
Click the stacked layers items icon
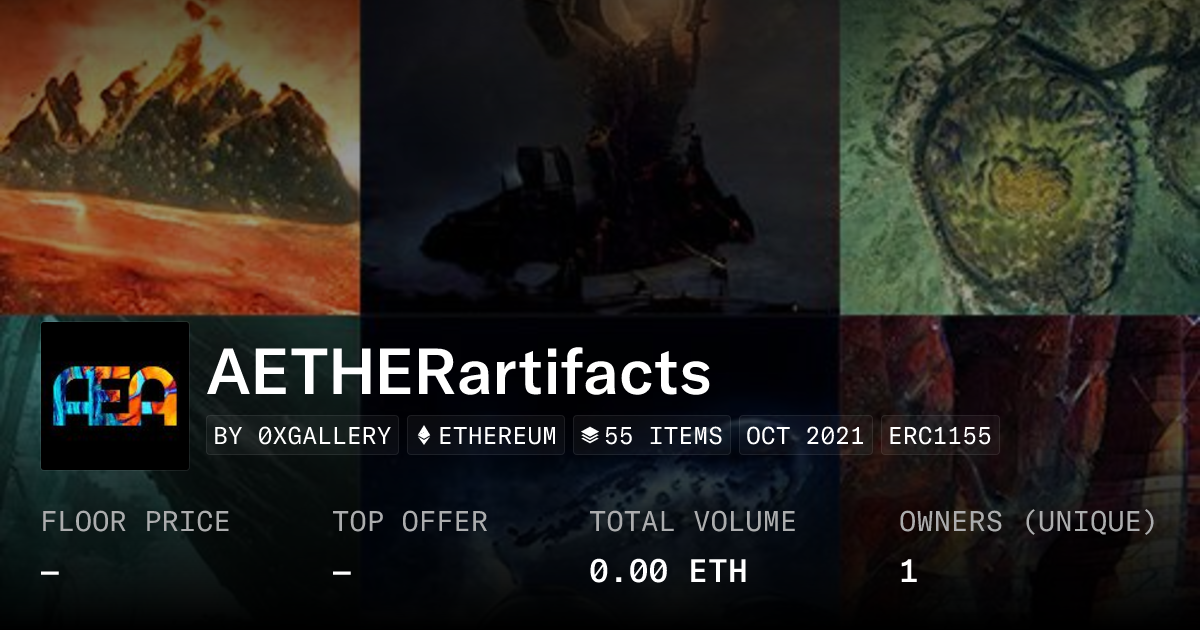coord(590,436)
